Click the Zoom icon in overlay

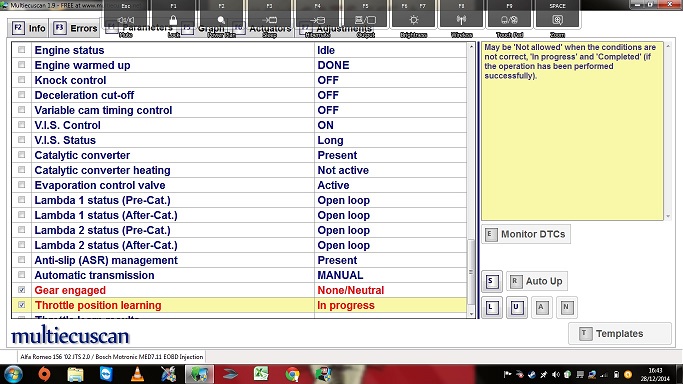point(557,20)
